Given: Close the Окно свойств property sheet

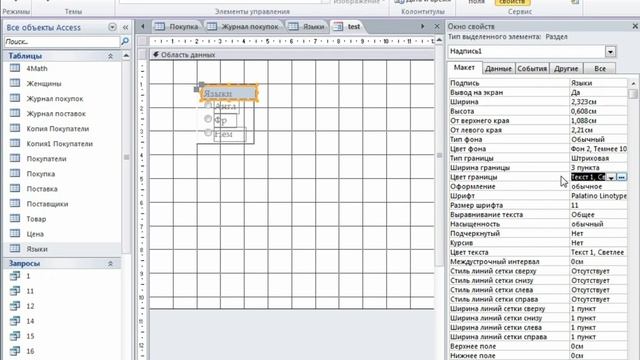Looking at the screenshot, I should pos(635,26).
